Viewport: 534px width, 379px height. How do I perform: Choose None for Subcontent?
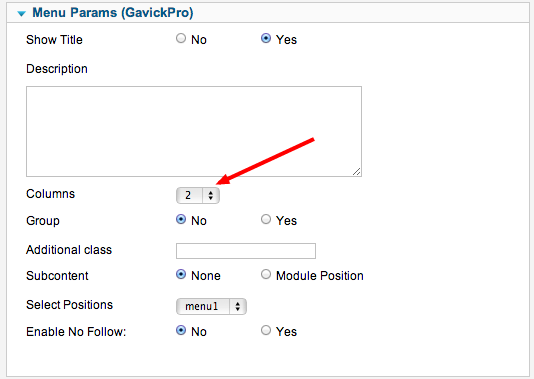click(x=181, y=274)
